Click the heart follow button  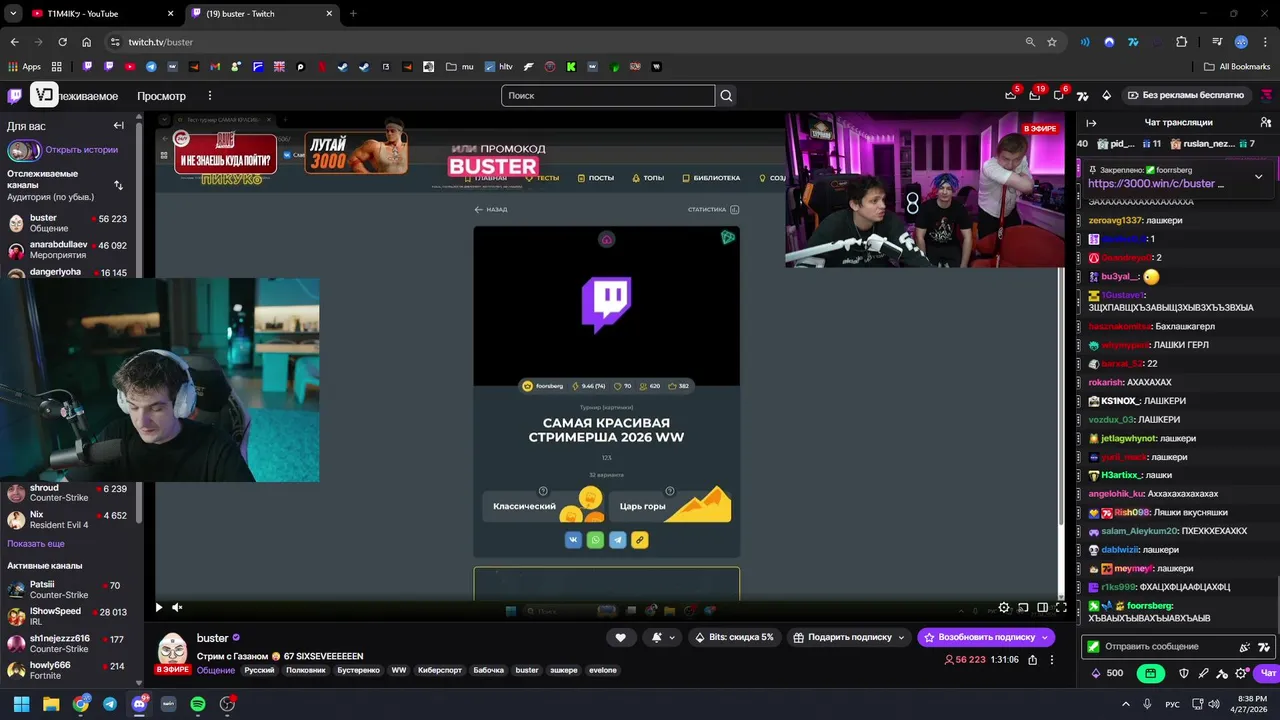[620, 637]
